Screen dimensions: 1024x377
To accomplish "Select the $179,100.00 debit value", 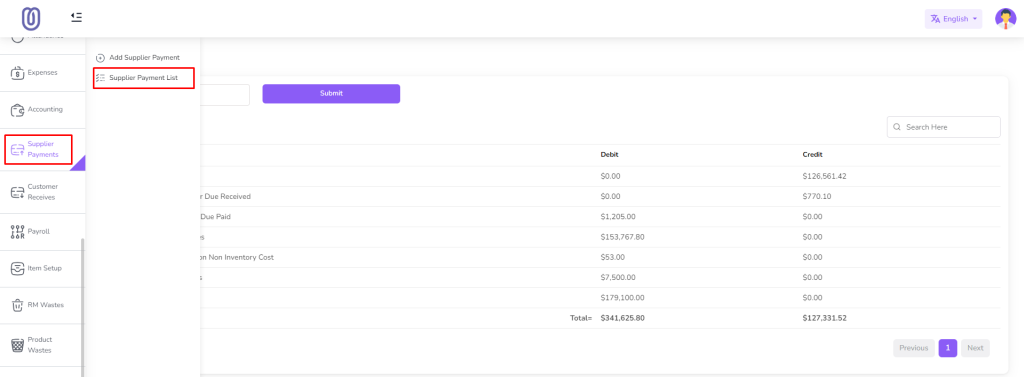I will (622, 297).
